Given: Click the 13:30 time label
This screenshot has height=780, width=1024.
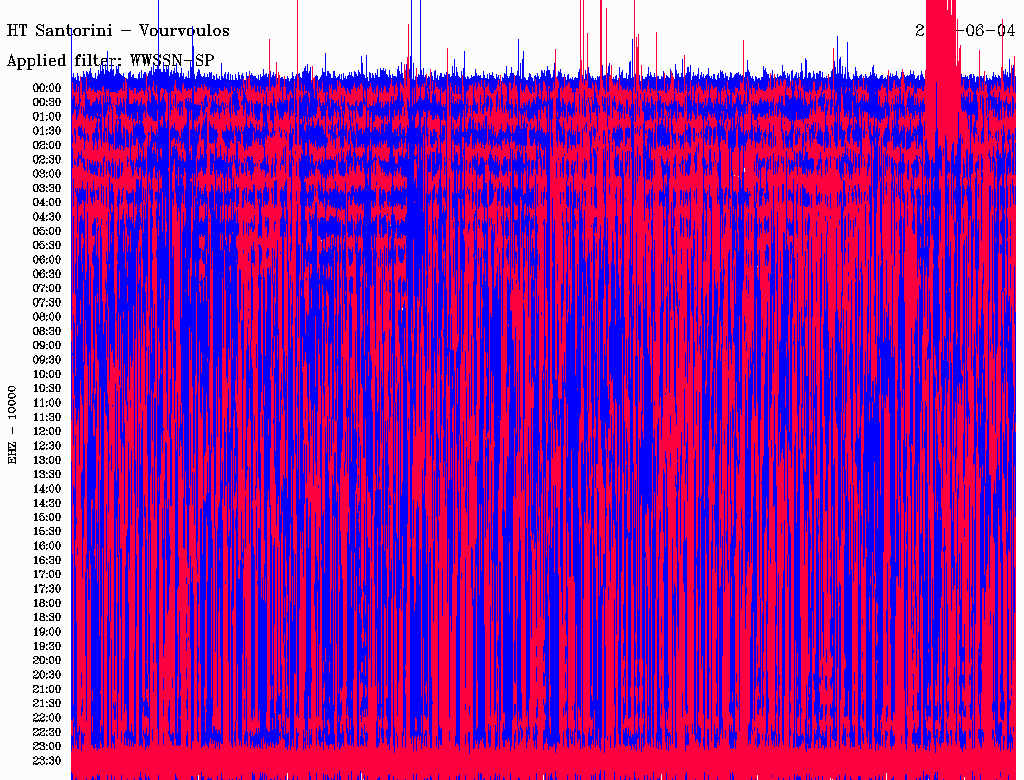Looking at the screenshot, I should pos(47,474).
